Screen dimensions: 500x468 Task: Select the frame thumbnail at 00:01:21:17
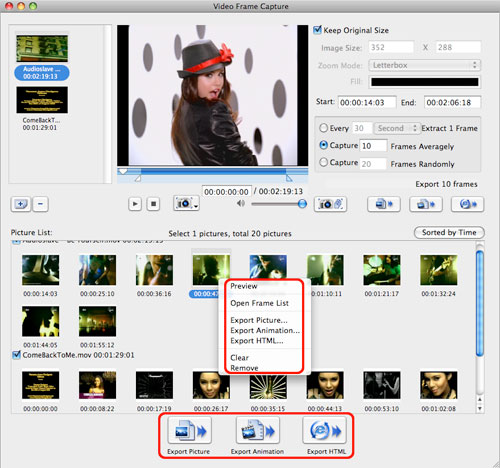point(382,270)
